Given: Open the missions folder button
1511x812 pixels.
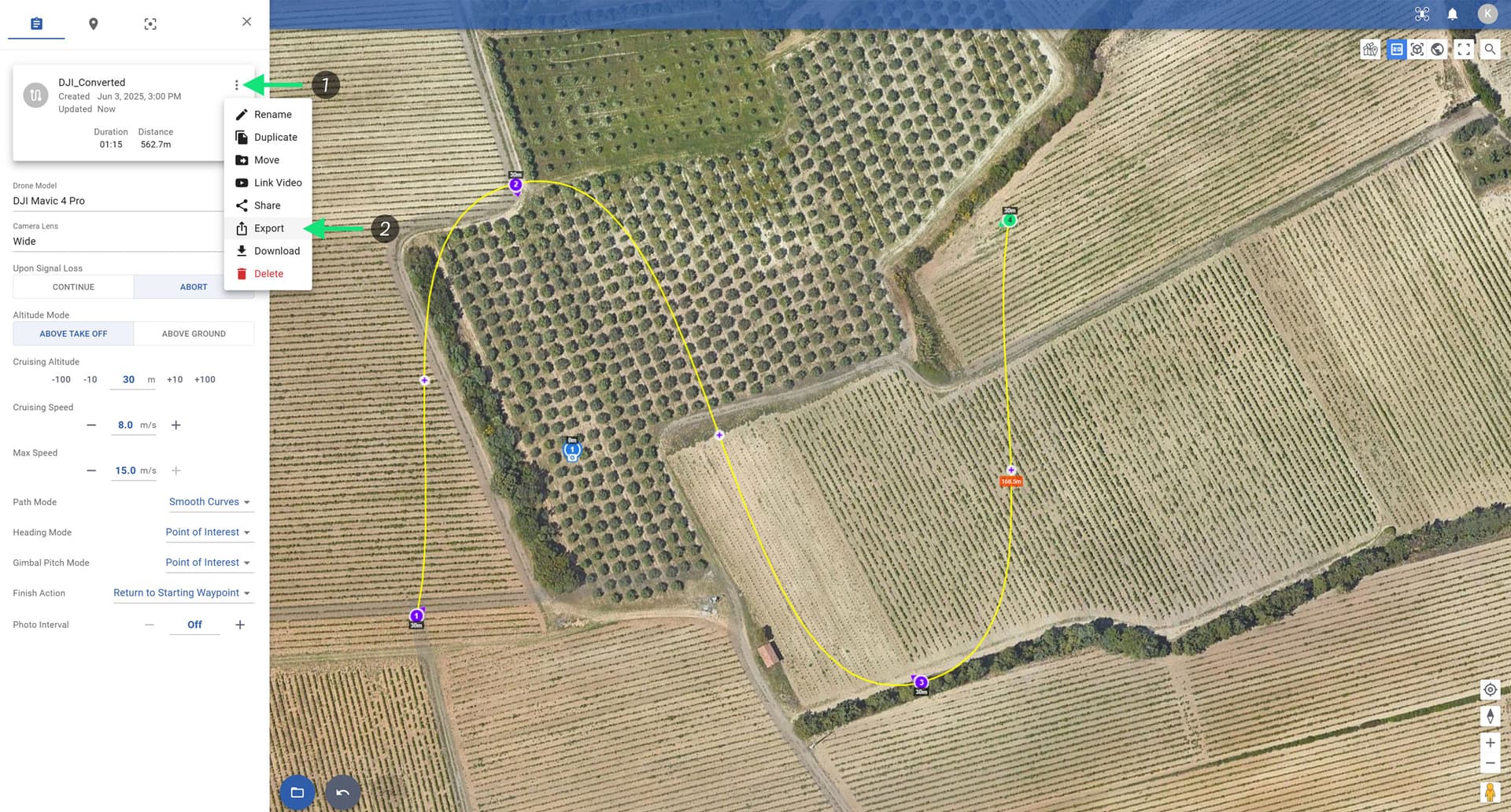Looking at the screenshot, I should (297, 792).
